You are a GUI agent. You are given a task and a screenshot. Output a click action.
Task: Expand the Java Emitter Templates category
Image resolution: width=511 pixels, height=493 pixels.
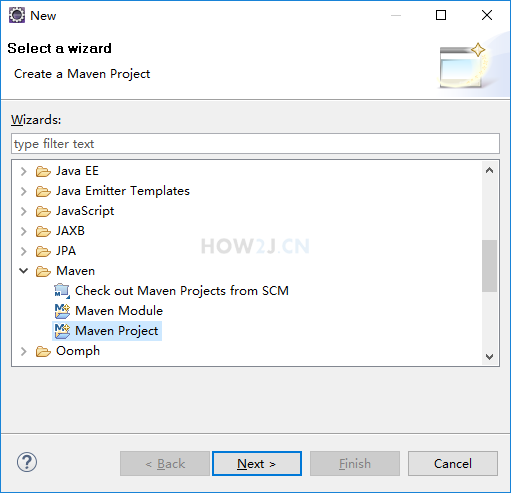click(x=24, y=191)
